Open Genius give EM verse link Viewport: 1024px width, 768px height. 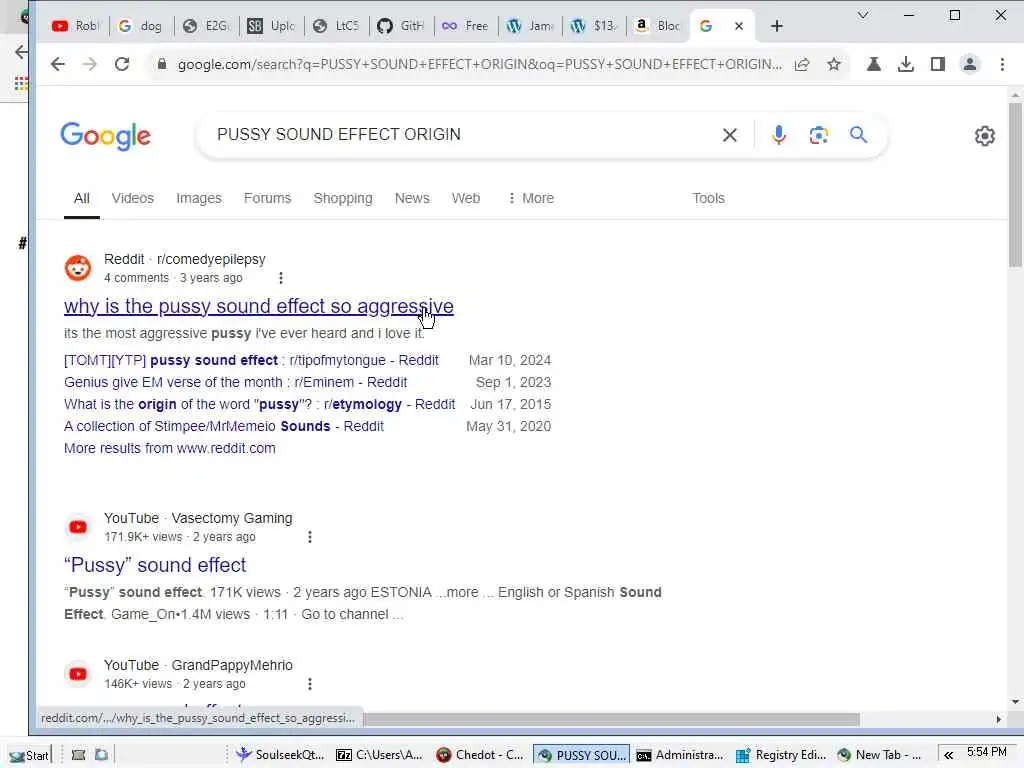(236, 383)
